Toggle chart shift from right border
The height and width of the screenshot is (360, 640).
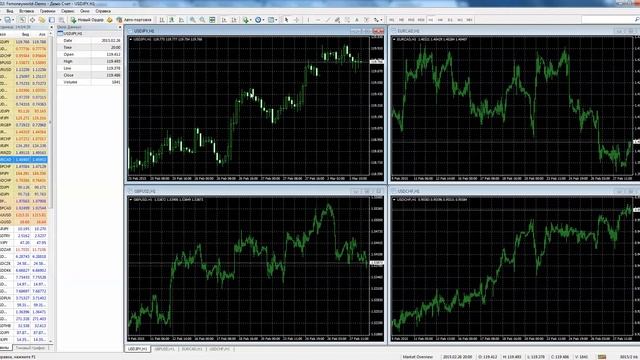click(x=234, y=20)
